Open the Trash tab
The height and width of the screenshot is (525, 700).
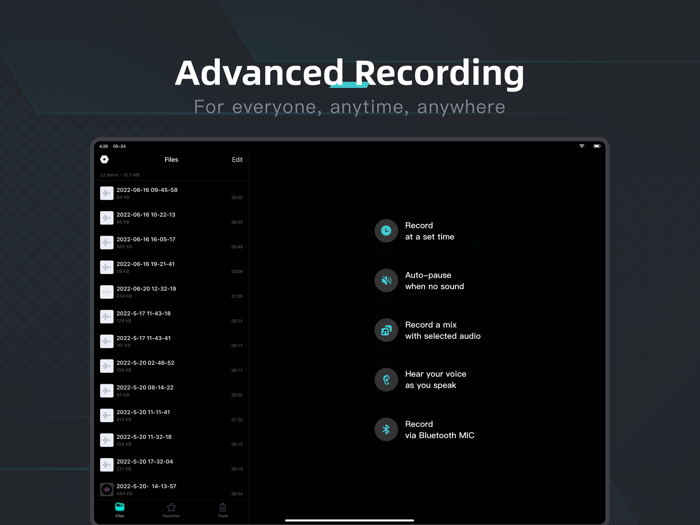click(x=223, y=510)
